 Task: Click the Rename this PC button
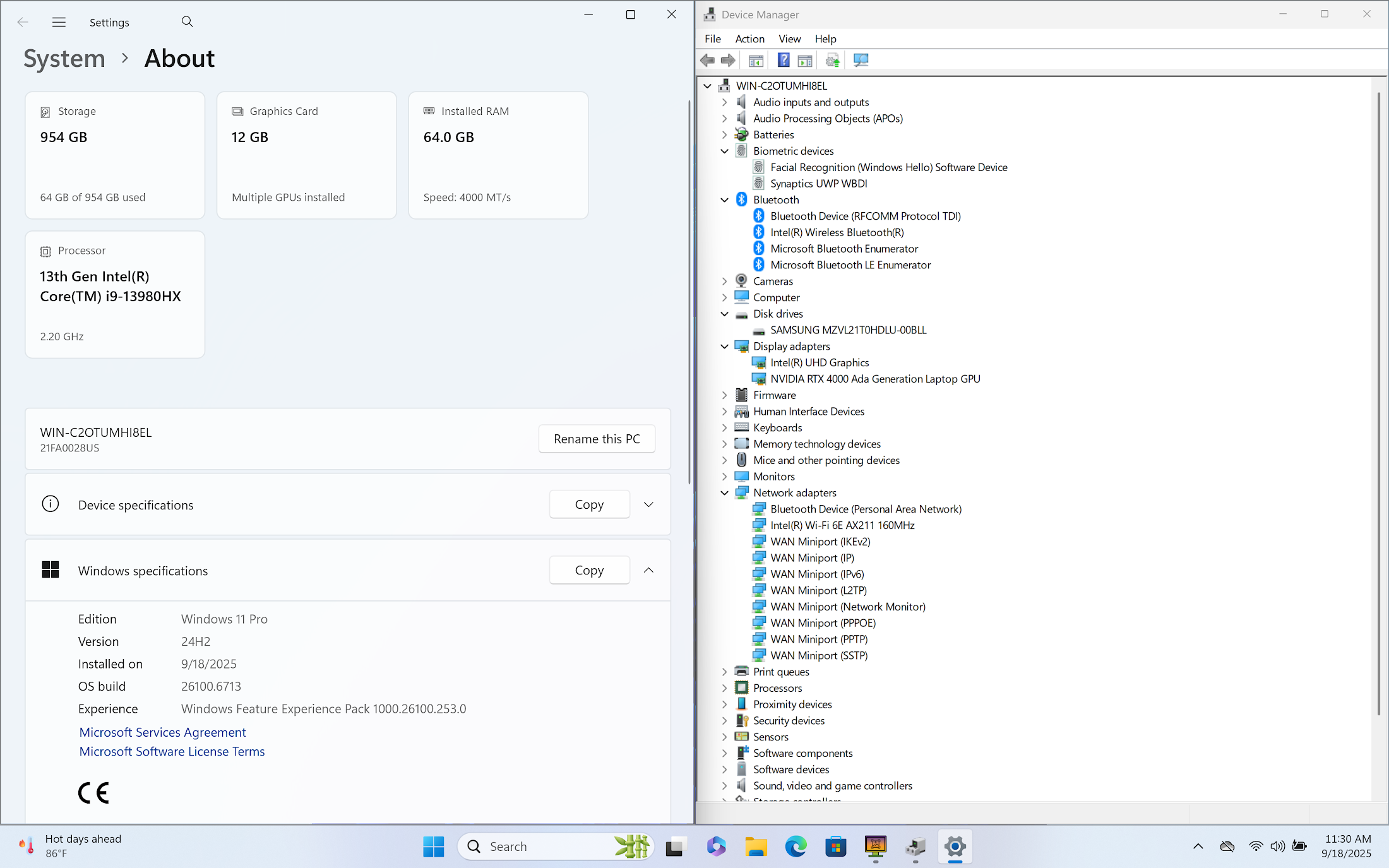pyautogui.click(x=597, y=439)
